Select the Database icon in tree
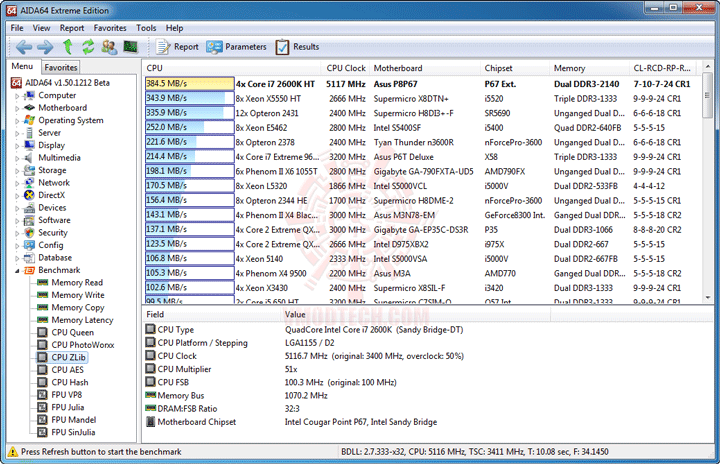This screenshot has height=464, width=720. pyautogui.click(x=29, y=258)
